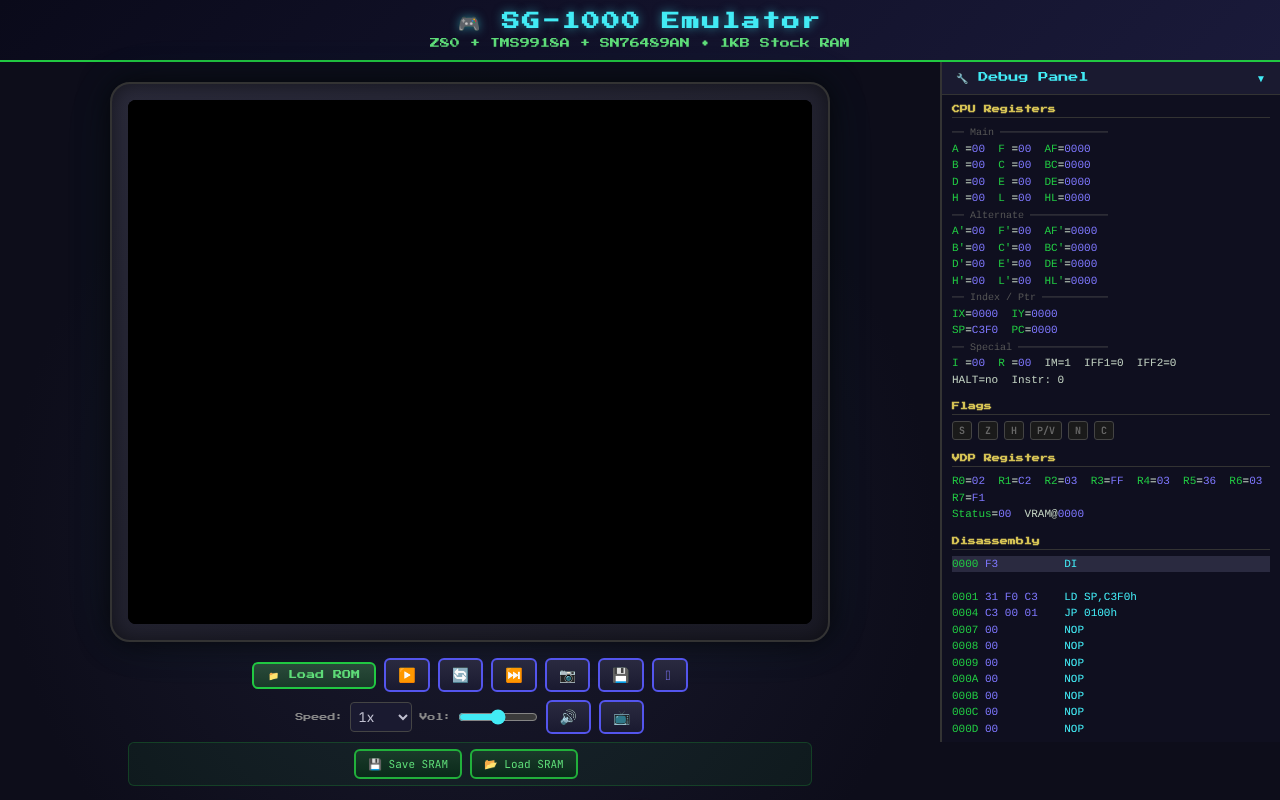1280x800 pixels.
Task: Select disassembly line LD SP,C3F0h
Action: click(x=1111, y=597)
